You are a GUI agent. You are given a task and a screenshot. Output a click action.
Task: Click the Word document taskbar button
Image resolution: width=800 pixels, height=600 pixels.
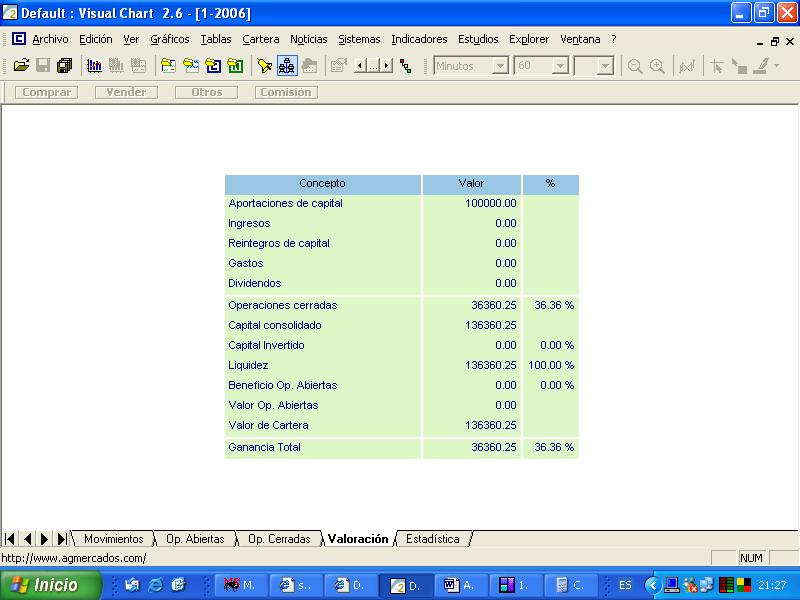click(x=460, y=585)
